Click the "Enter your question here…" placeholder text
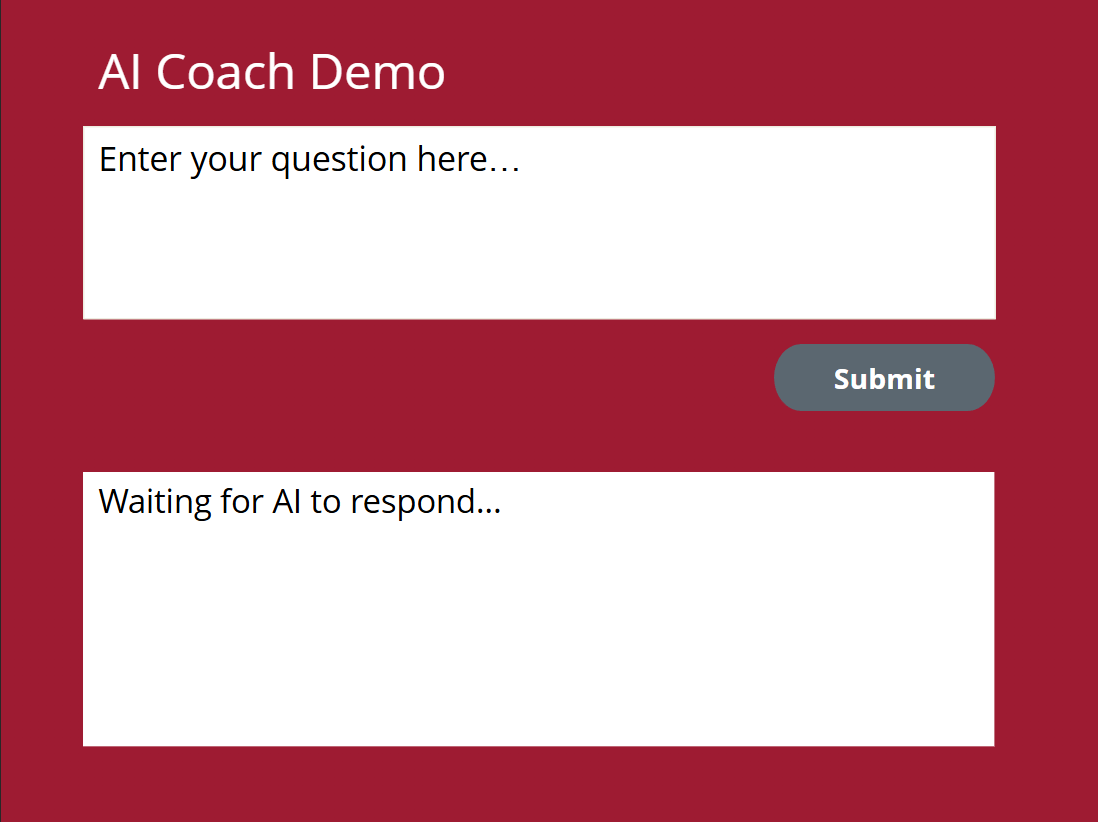Viewport: 1098px width, 822px height. (x=309, y=160)
